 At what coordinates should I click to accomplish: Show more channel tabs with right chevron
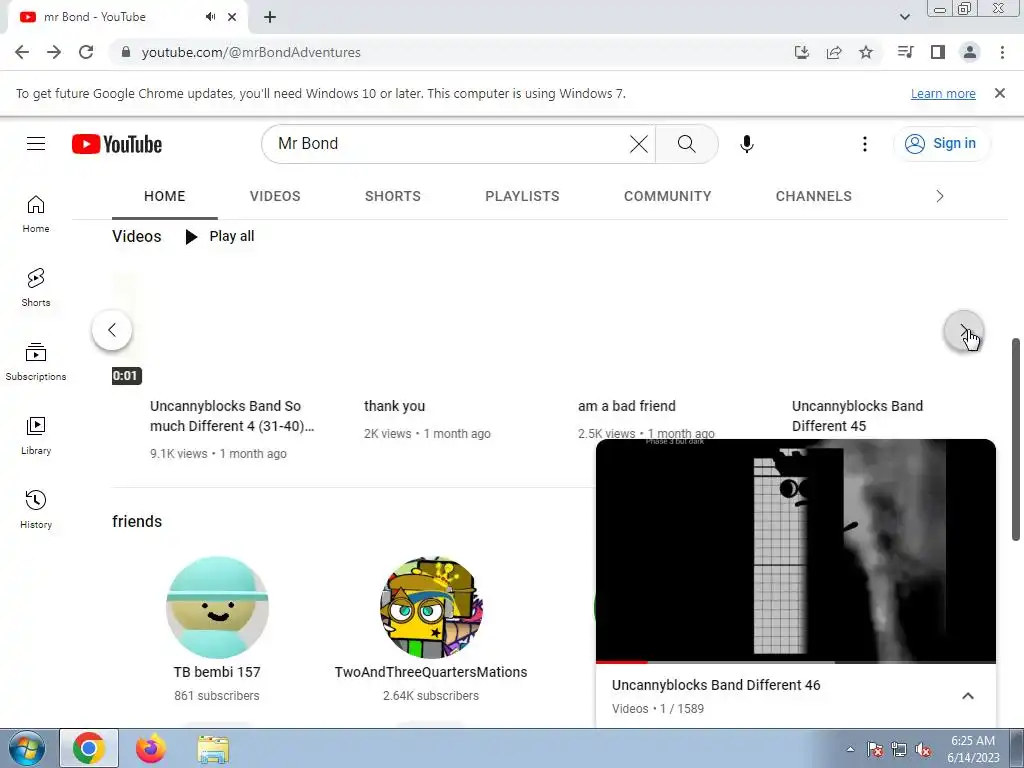coord(940,196)
